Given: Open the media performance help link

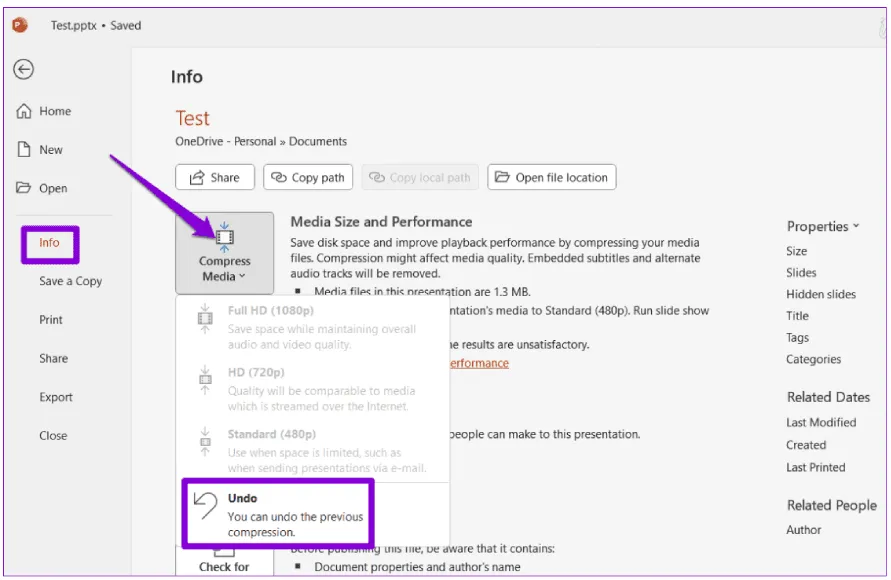Looking at the screenshot, I should pos(478,363).
